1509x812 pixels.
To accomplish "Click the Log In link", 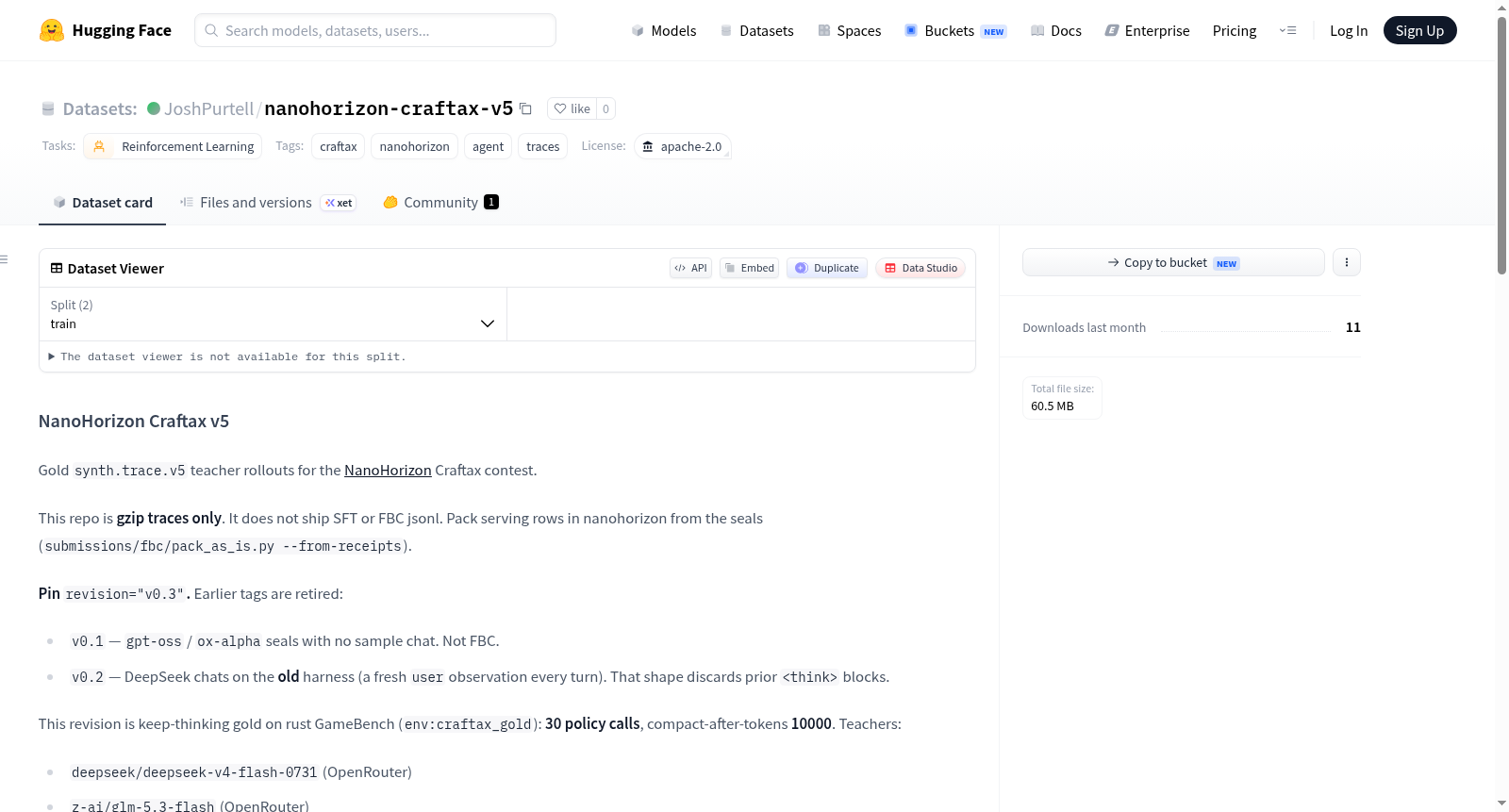I will tap(1349, 31).
